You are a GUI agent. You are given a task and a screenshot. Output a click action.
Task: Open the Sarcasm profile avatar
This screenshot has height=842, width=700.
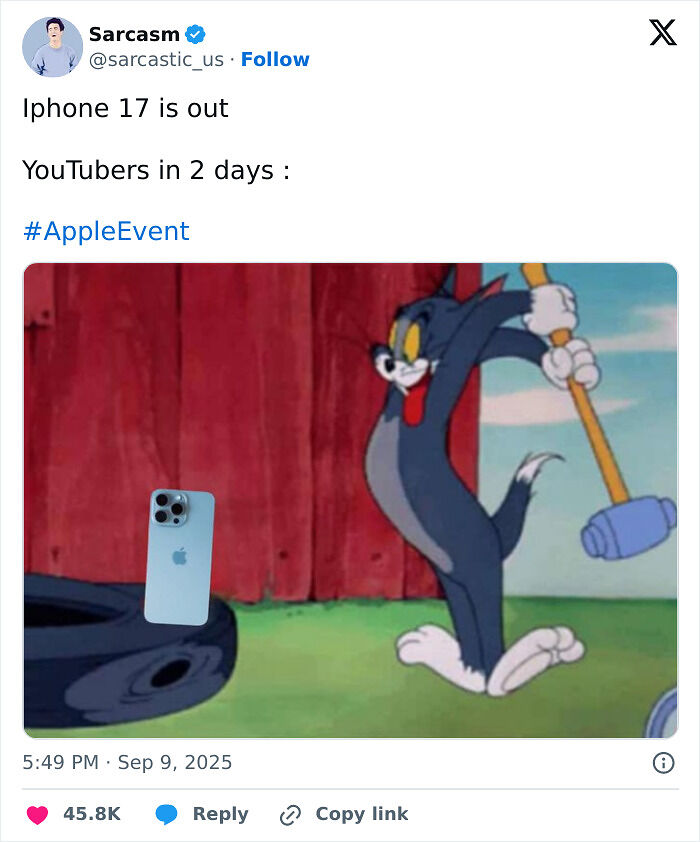pos(52,47)
